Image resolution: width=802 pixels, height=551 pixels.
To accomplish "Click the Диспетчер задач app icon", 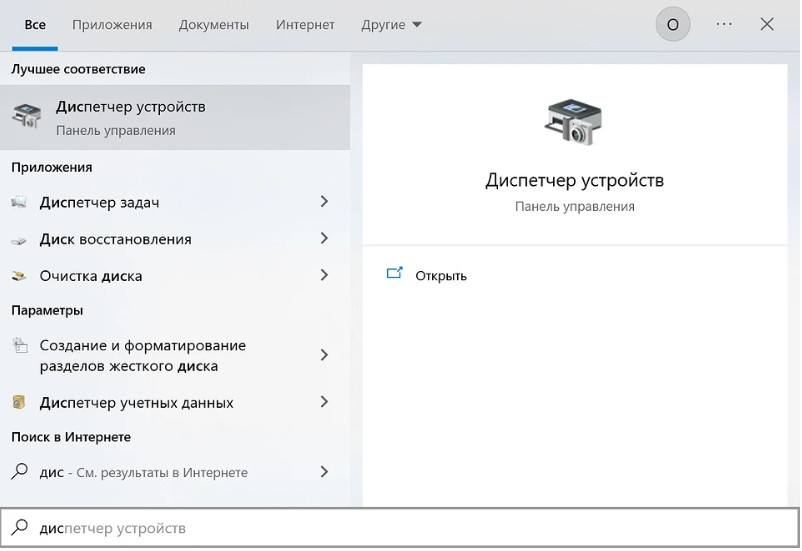I will tap(20, 203).
